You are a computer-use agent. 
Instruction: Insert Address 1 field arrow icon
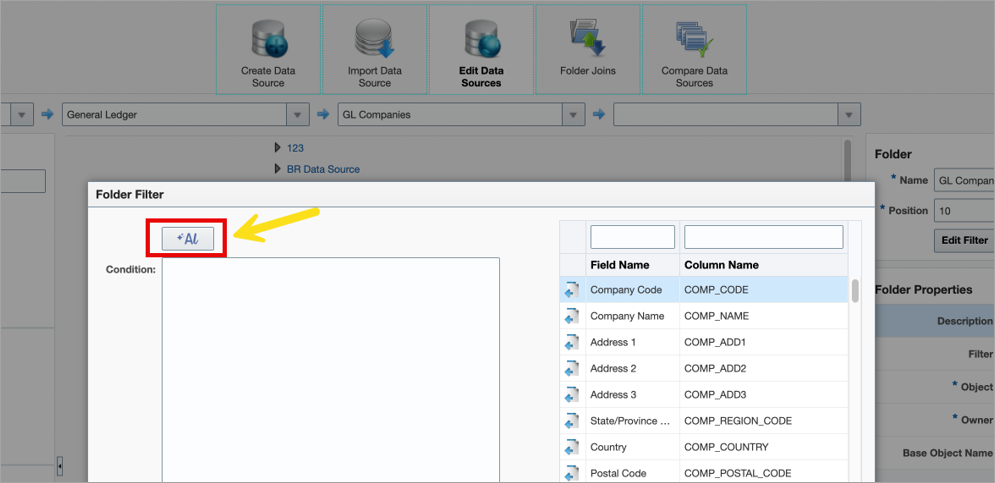[572, 343]
